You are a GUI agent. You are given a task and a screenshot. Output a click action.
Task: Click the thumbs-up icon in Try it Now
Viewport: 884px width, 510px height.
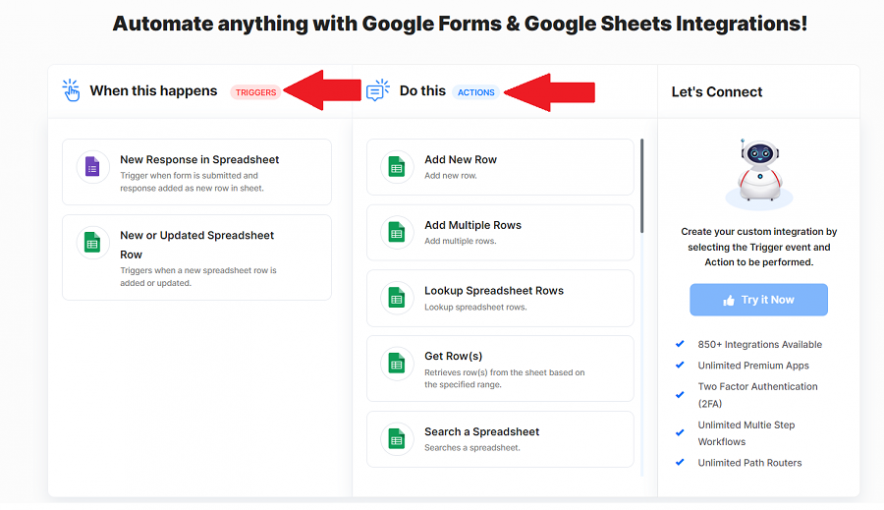pyautogui.click(x=729, y=300)
